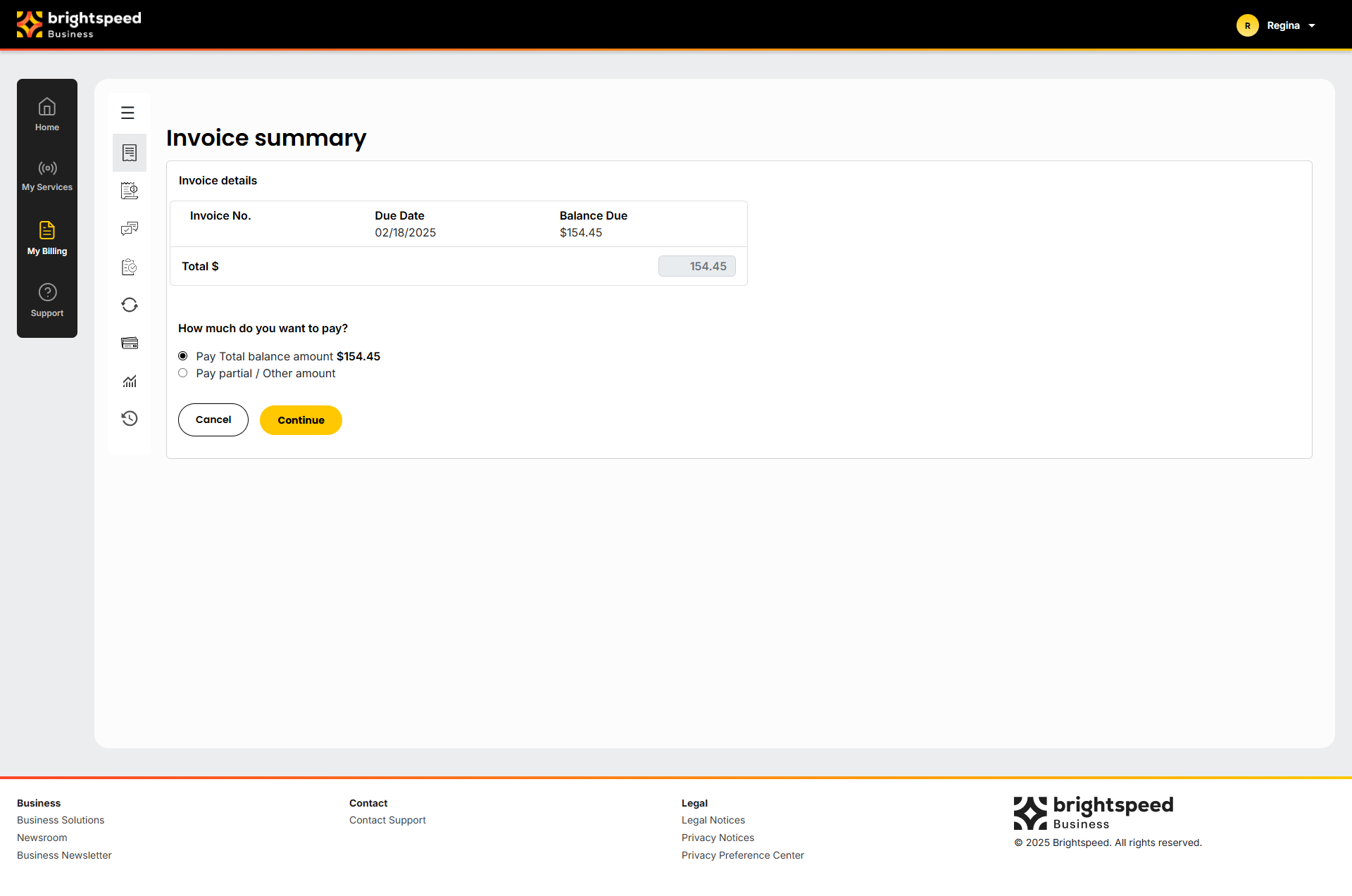Select Pay Total balance amount option
Screen dimensions: 1352x896
(183, 356)
